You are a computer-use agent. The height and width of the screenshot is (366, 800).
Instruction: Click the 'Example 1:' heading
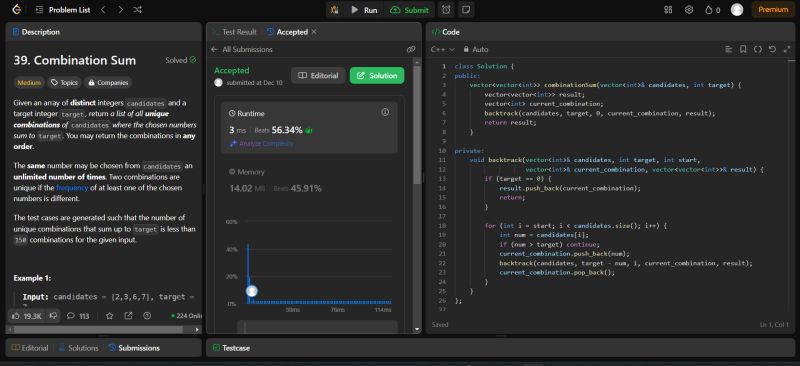point(32,278)
